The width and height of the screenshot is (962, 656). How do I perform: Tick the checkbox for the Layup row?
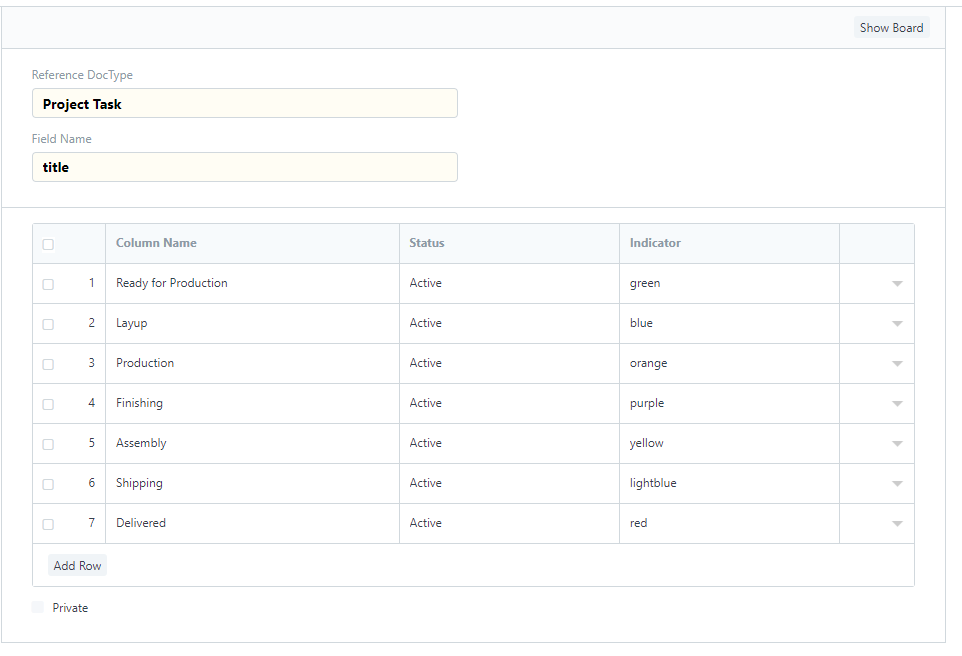48,324
